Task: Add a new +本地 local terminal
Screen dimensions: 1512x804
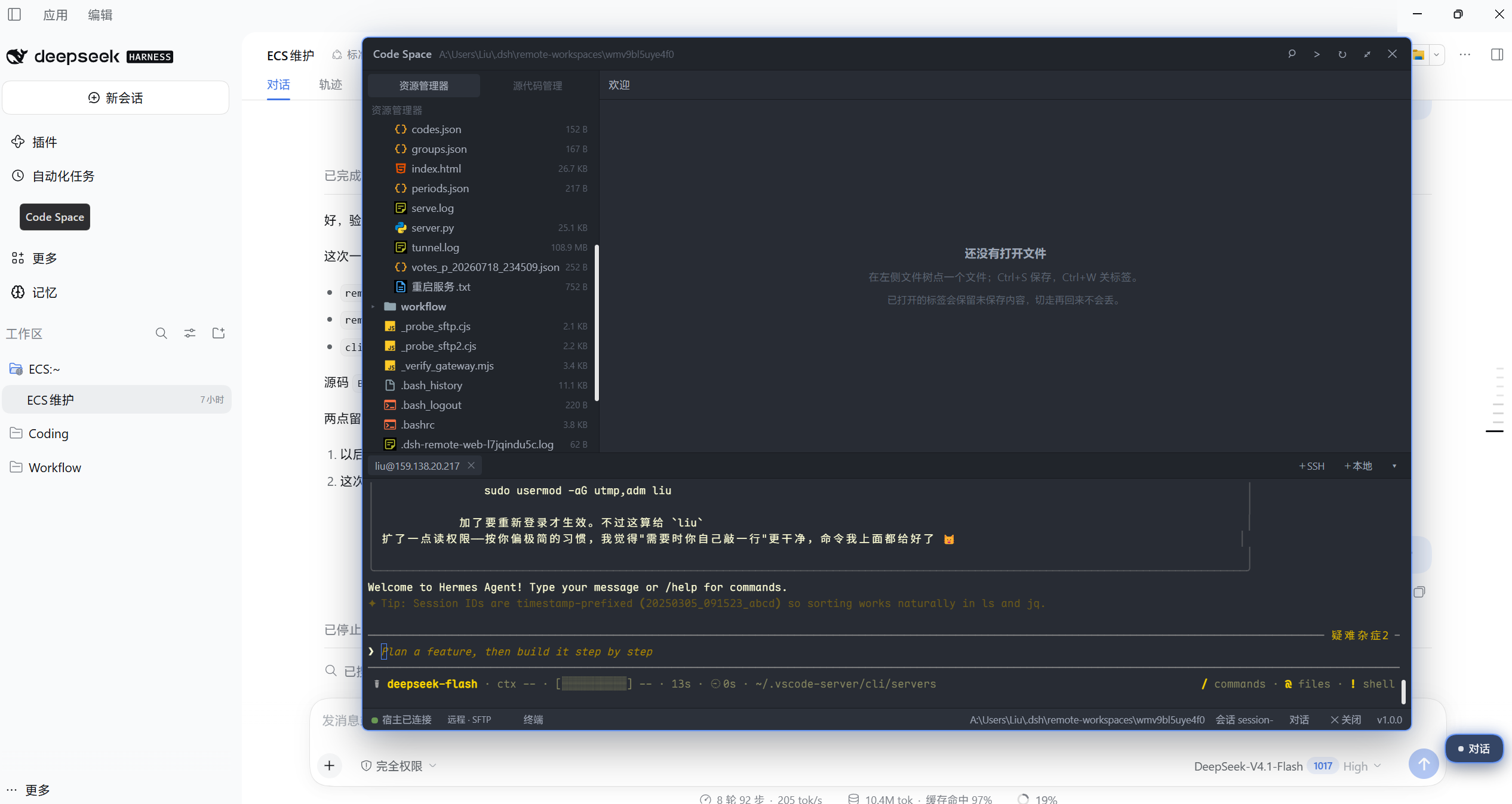Action: coord(1357,466)
